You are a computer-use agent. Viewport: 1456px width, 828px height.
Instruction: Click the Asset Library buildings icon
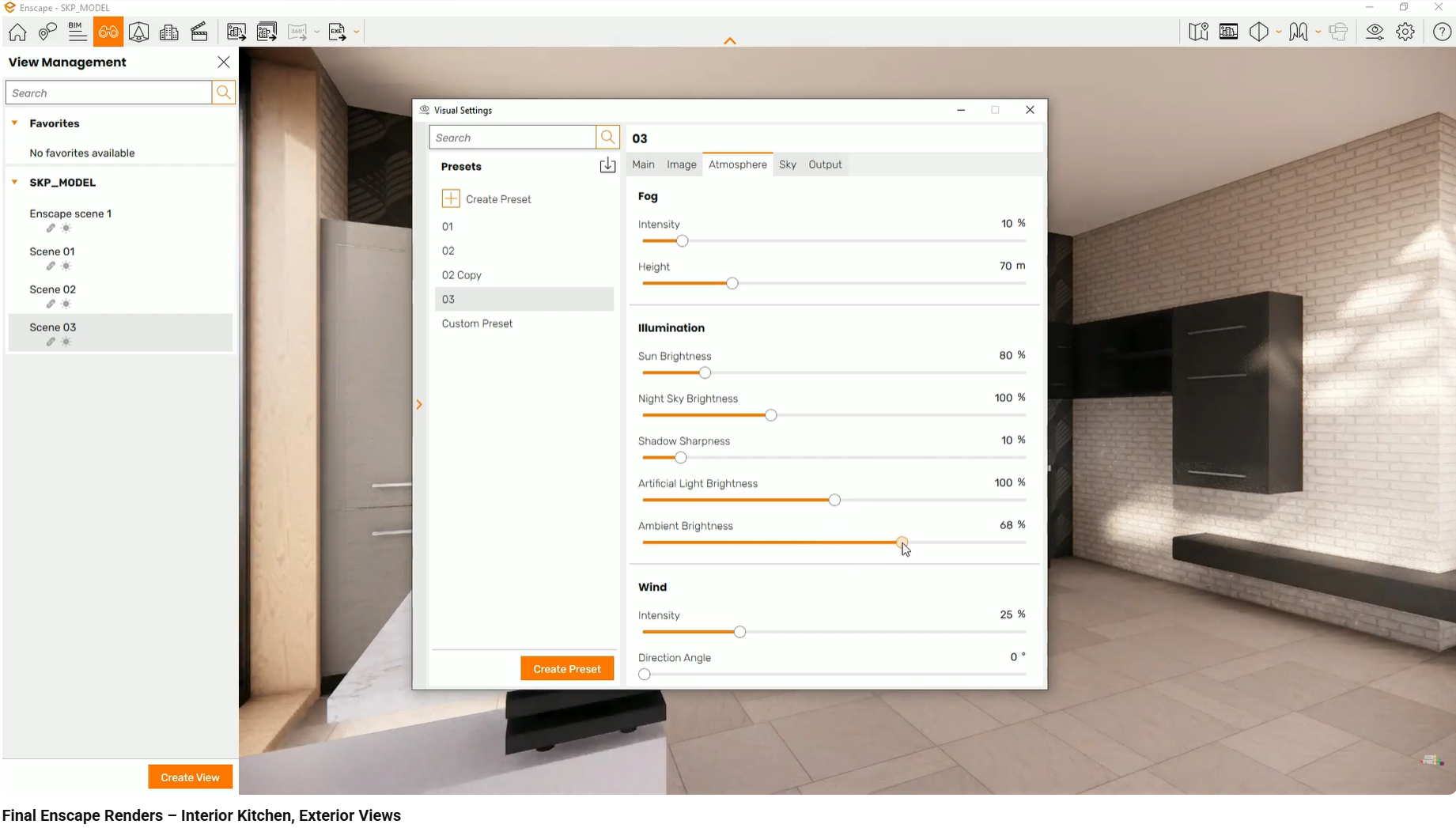[169, 32]
